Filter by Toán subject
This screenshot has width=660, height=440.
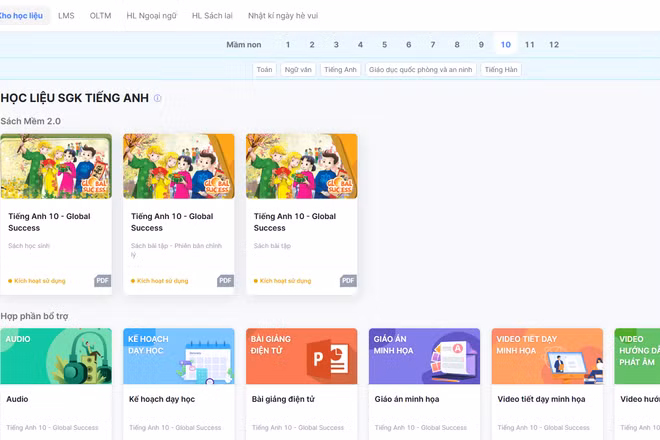point(264,69)
